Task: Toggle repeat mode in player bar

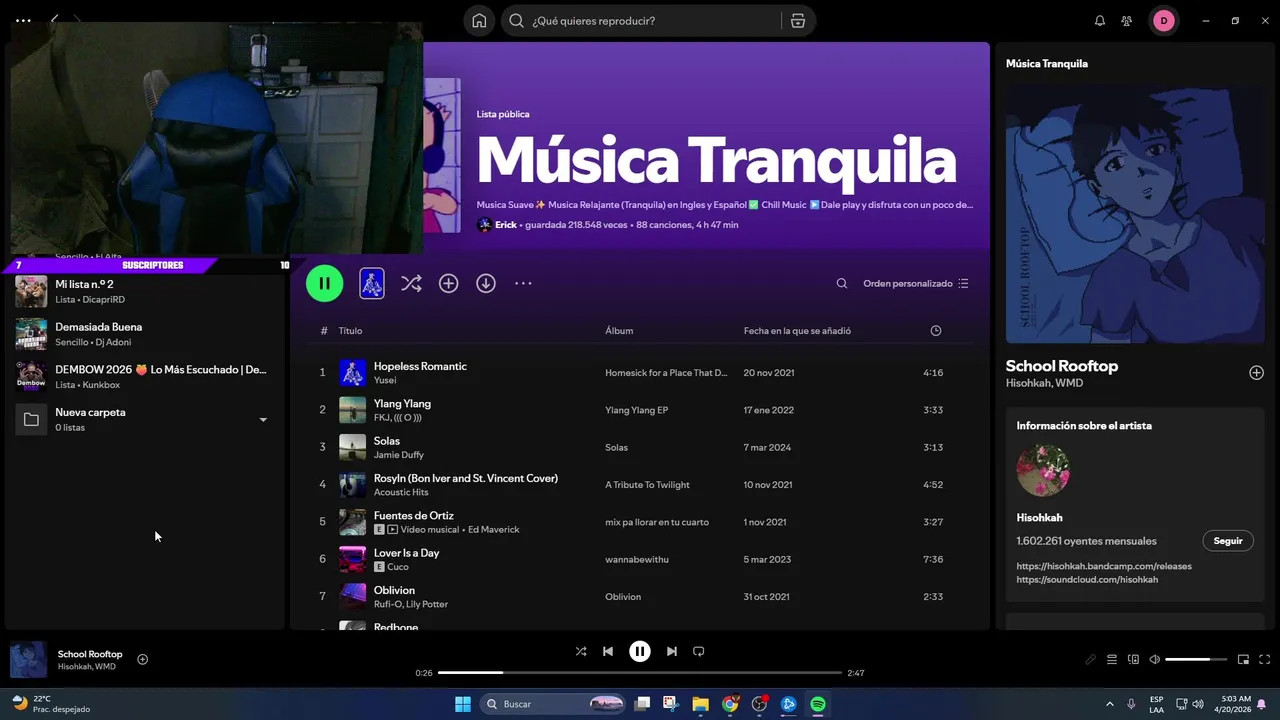Action: [699, 651]
